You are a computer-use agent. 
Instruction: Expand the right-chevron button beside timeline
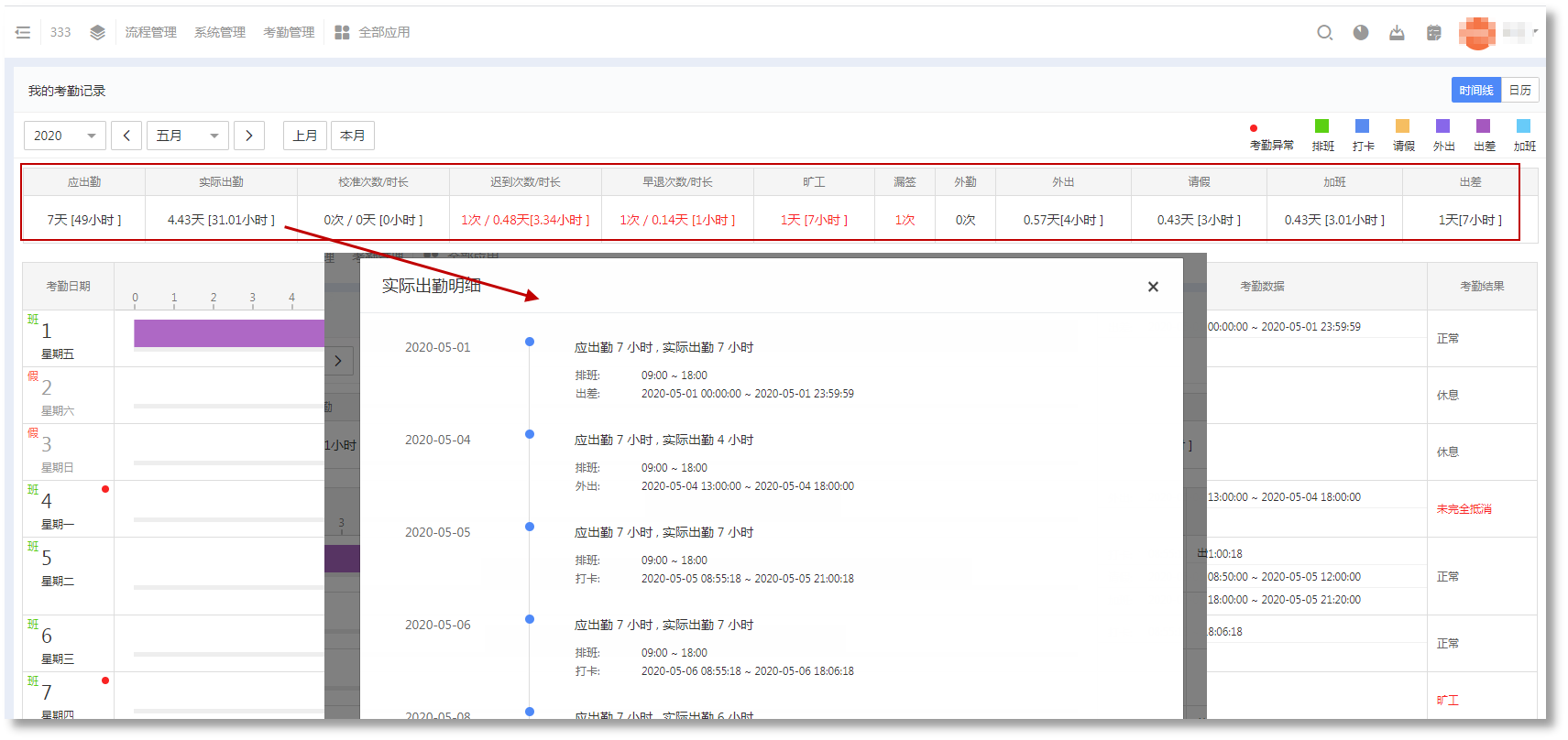338,361
